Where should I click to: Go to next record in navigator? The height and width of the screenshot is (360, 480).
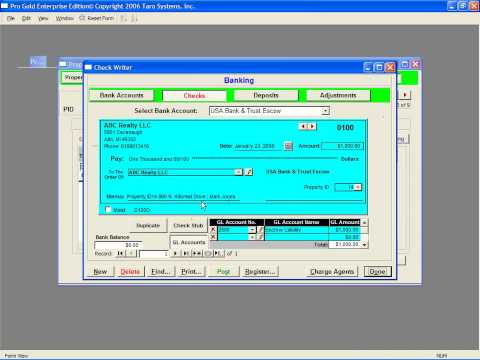click(175, 254)
